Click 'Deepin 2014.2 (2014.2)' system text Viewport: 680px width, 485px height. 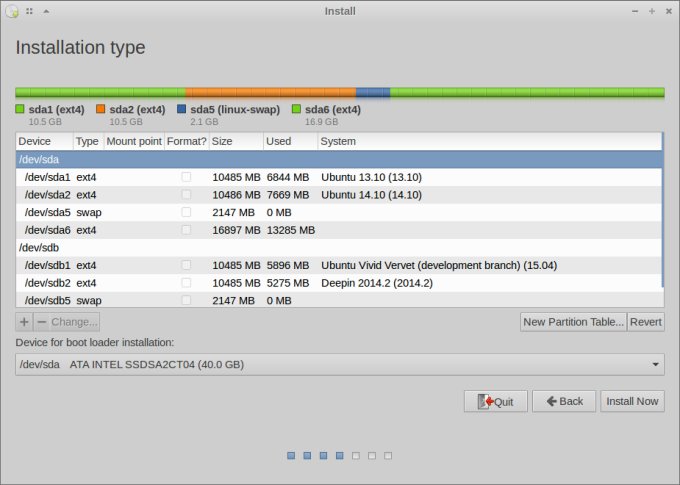point(377,283)
